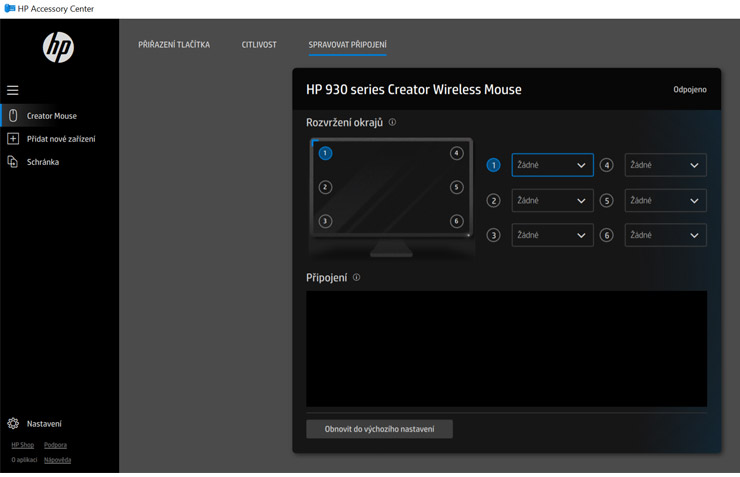This screenshot has width=740, height=477.
Task: Select edge zone 5 on the monitor preview
Action: [456, 187]
